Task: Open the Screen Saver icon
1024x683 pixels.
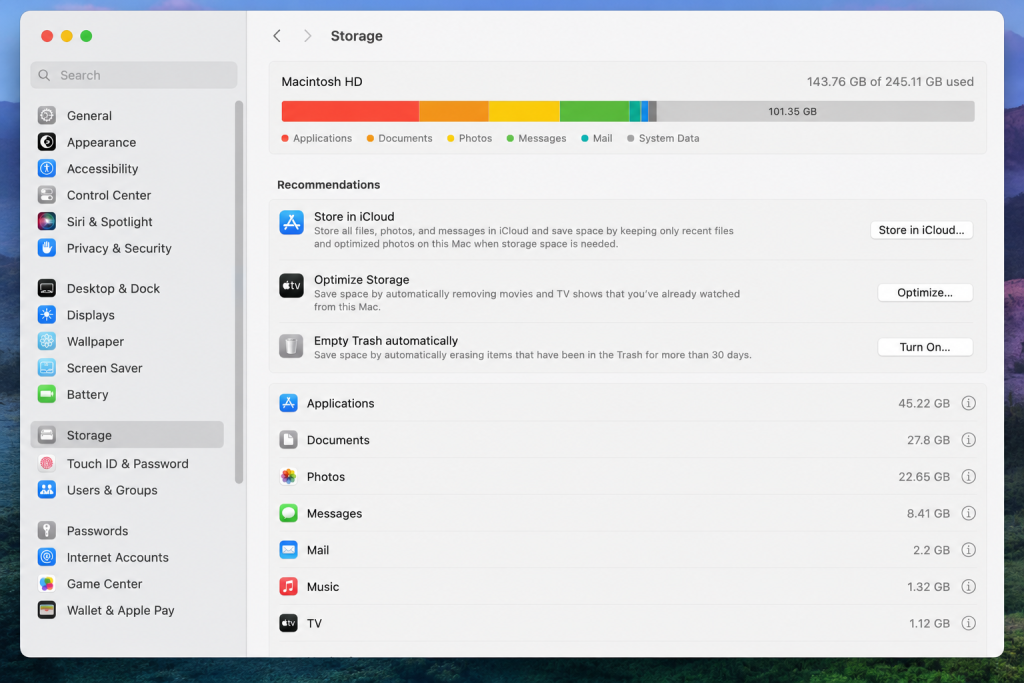Action: click(x=46, y=368)
